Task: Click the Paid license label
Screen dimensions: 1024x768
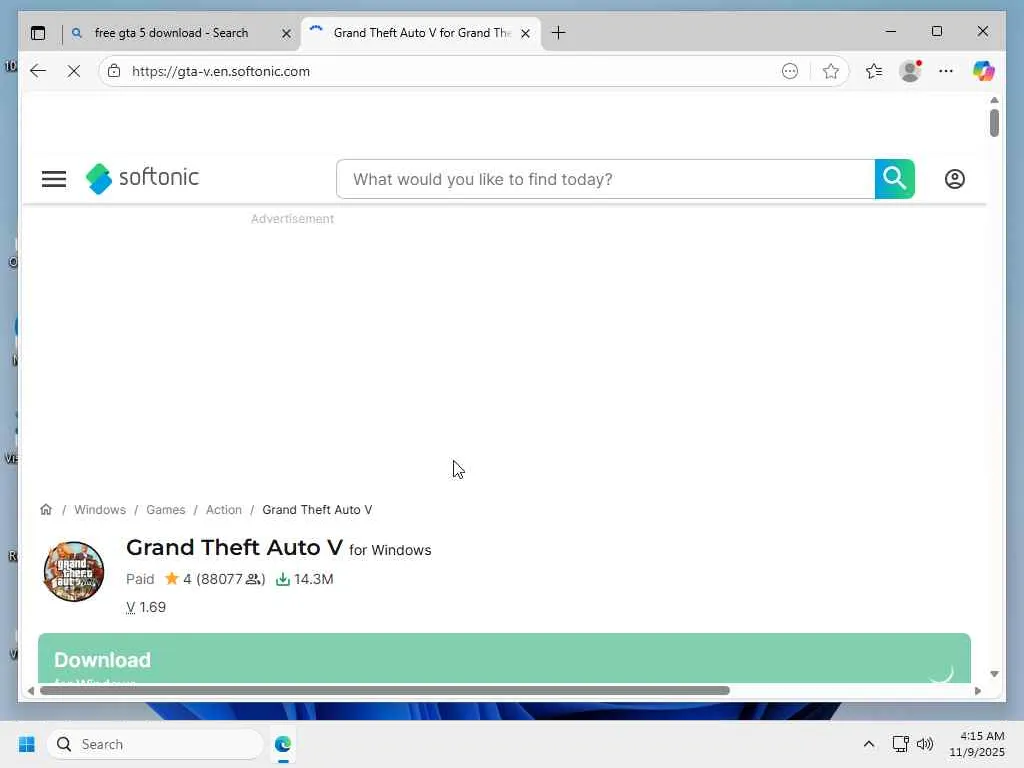Action: click(140, 579)
